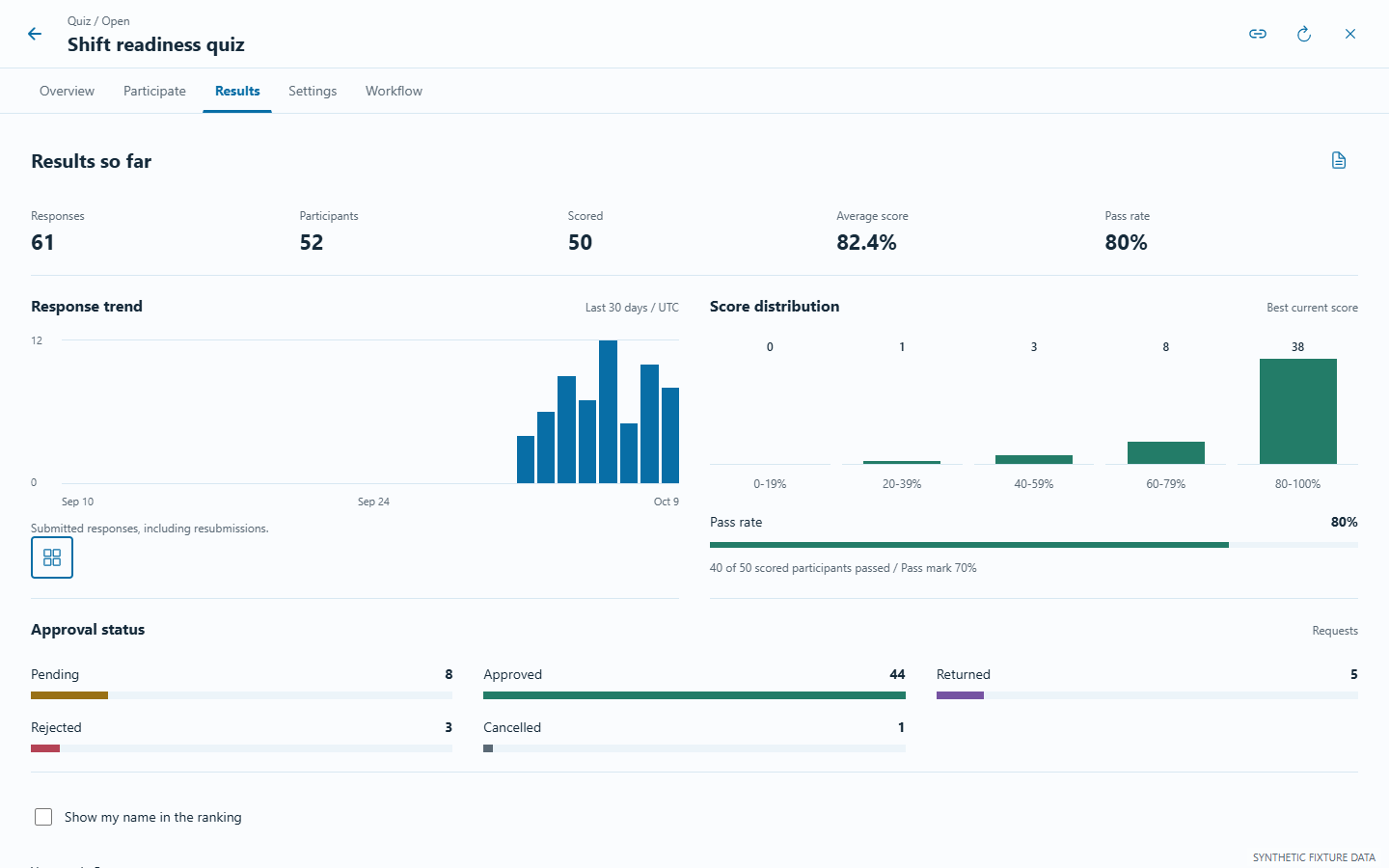Click the Pass rate progress bar

point(1034,545)
